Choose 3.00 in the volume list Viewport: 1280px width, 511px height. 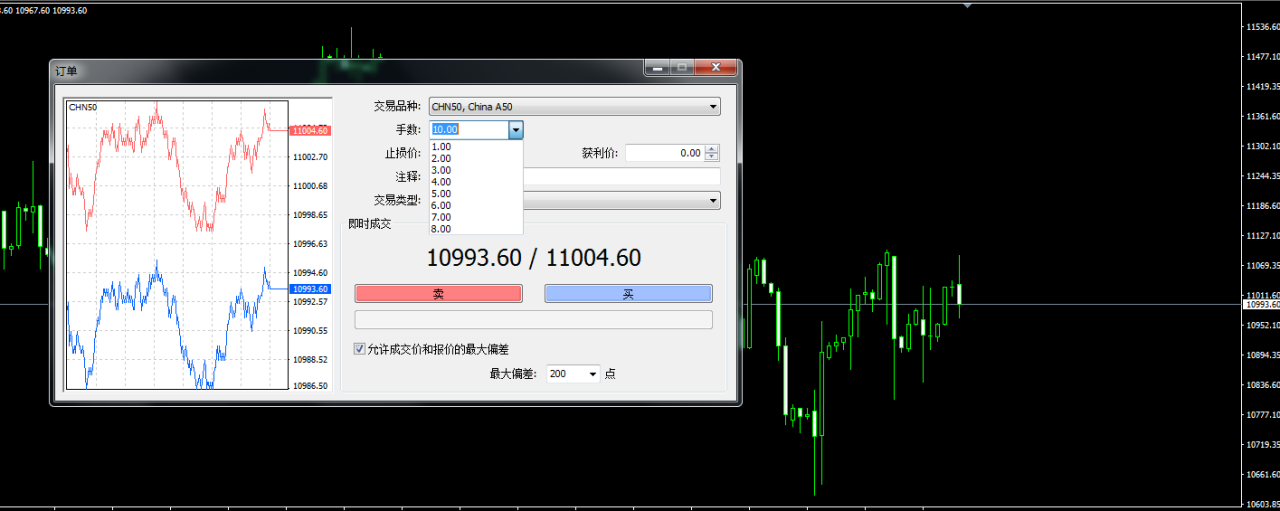click(441, 170)
